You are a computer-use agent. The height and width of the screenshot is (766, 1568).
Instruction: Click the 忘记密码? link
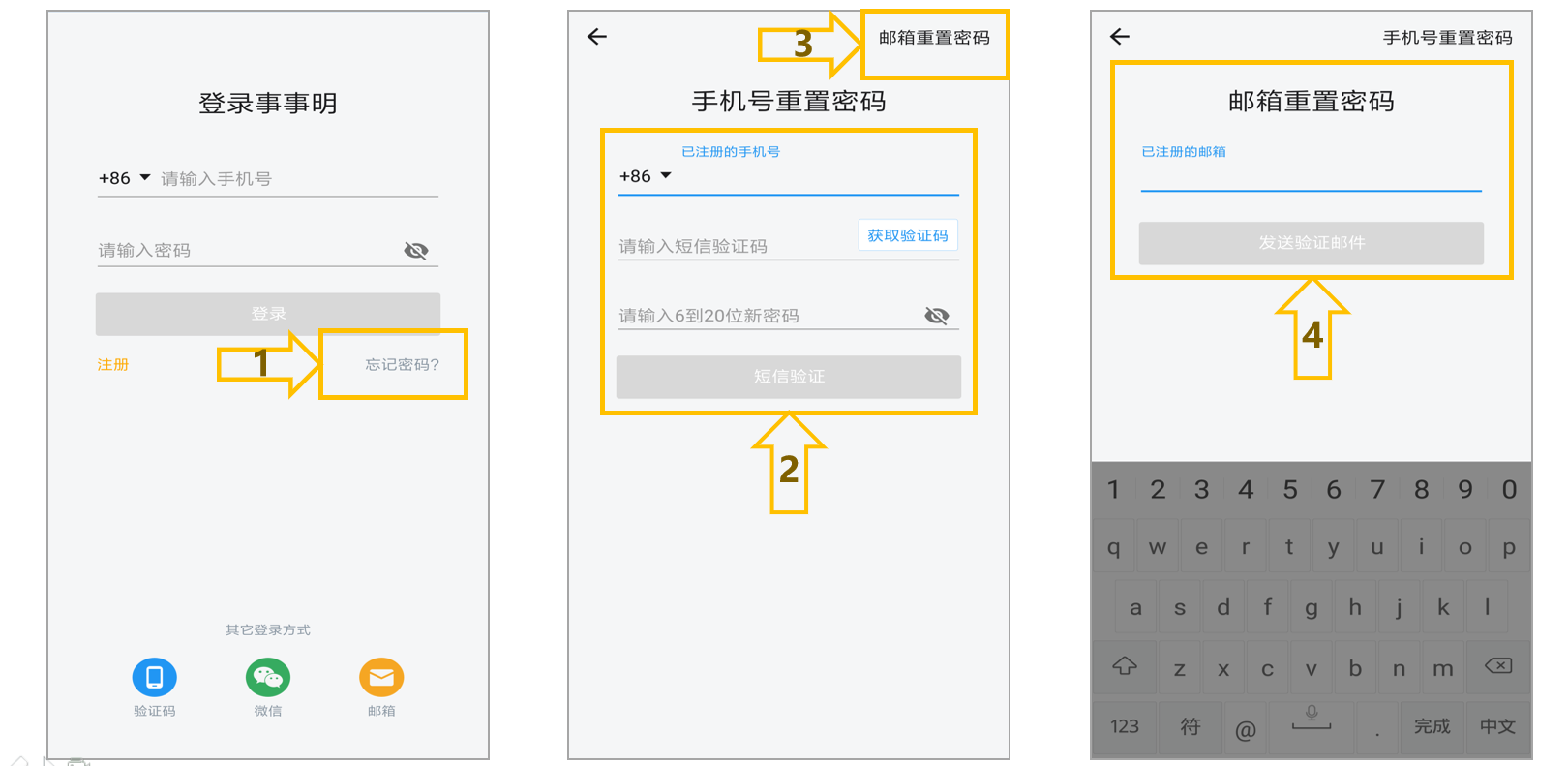402,364
